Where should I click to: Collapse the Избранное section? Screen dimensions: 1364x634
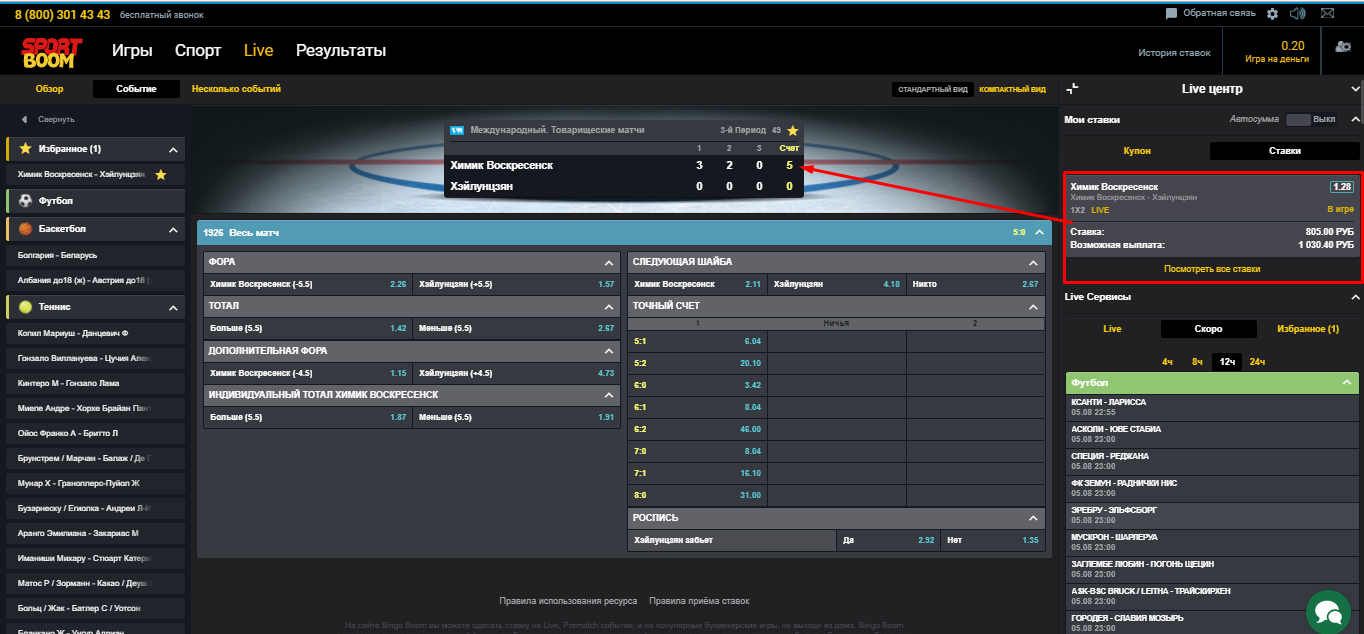pyautogui.click(x=173, y=149)
